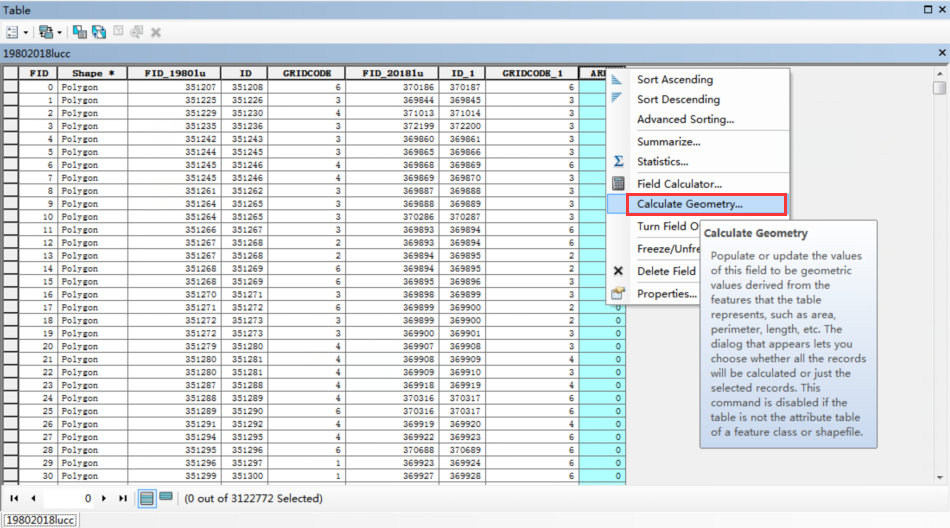This screenshot has height=528, width=950.
Task: Click the FID_1980lu column header
Action: click(174, 73)
